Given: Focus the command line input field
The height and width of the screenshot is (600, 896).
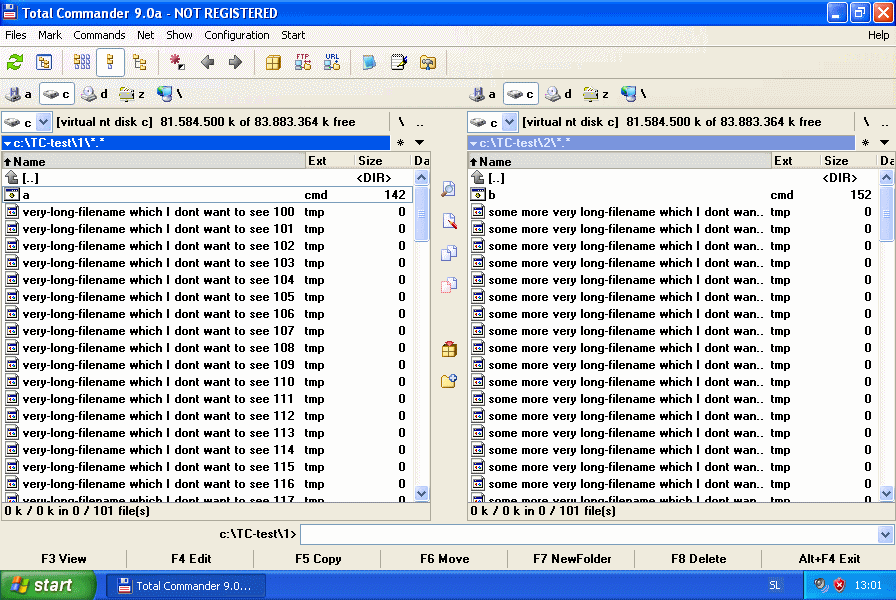Looking at the screenshot, I should click(589, 535).
